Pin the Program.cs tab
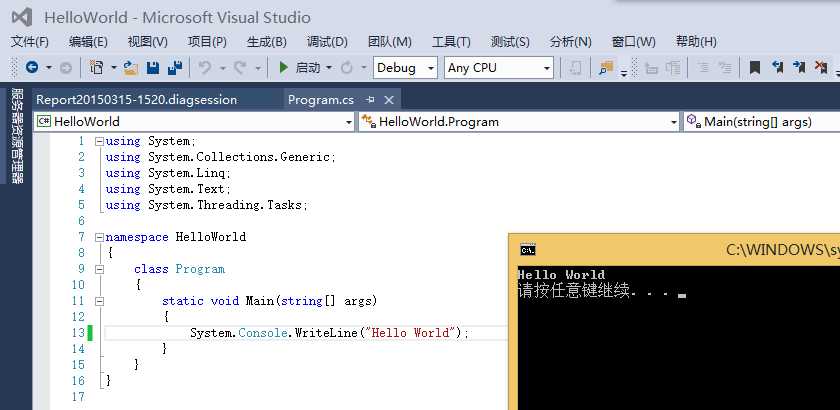 tap(370, 100)
